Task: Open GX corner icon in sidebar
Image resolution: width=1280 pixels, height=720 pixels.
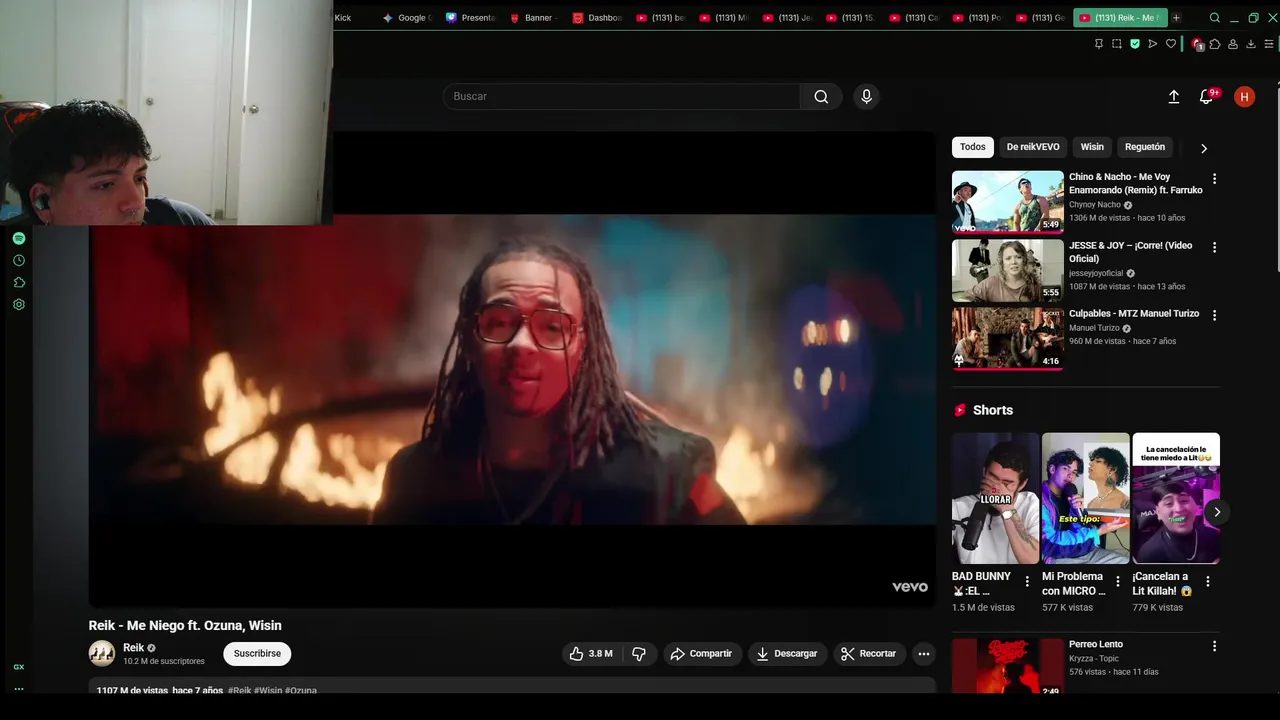Action: point(18,667)
